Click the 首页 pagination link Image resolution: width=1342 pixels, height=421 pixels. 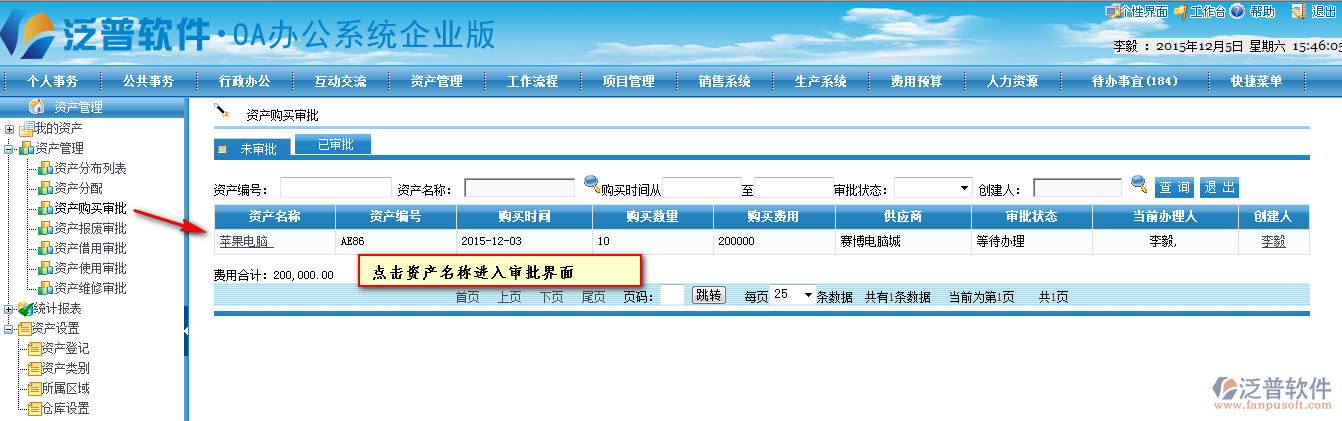pos(467,297)
